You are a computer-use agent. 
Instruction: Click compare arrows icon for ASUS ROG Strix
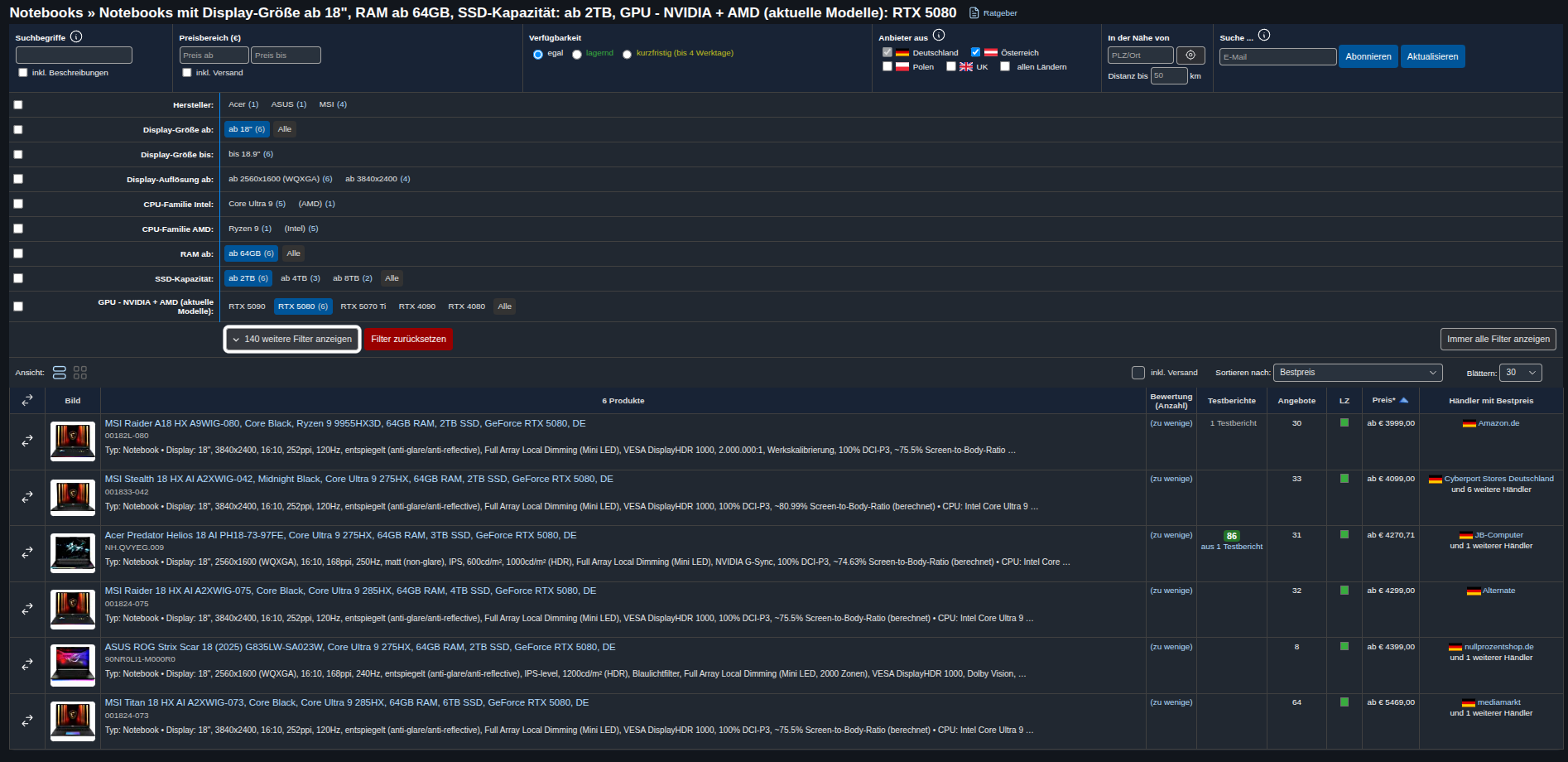click(x=27, y=664)
